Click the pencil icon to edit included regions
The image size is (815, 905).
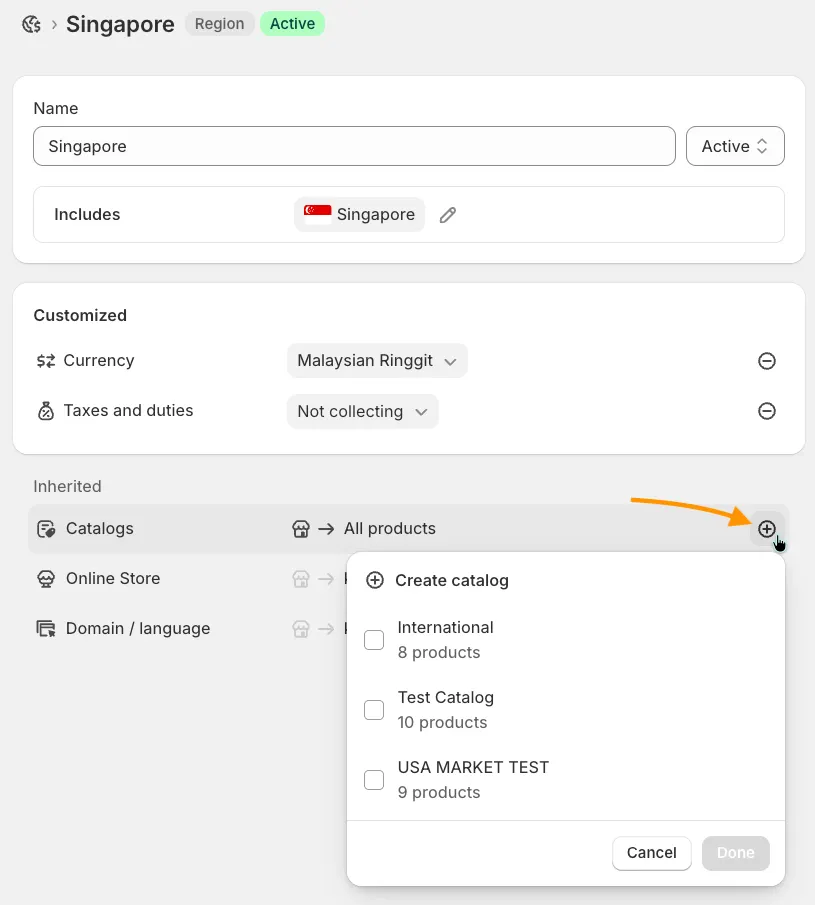click(448, 215)
